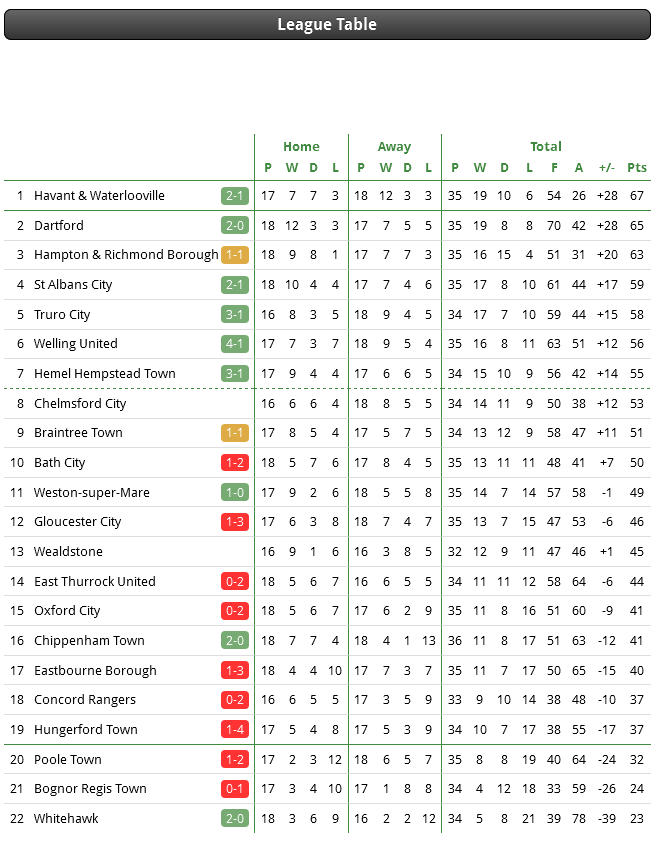Click the League Table header bar
659x843 pixels.
[327, 24]
